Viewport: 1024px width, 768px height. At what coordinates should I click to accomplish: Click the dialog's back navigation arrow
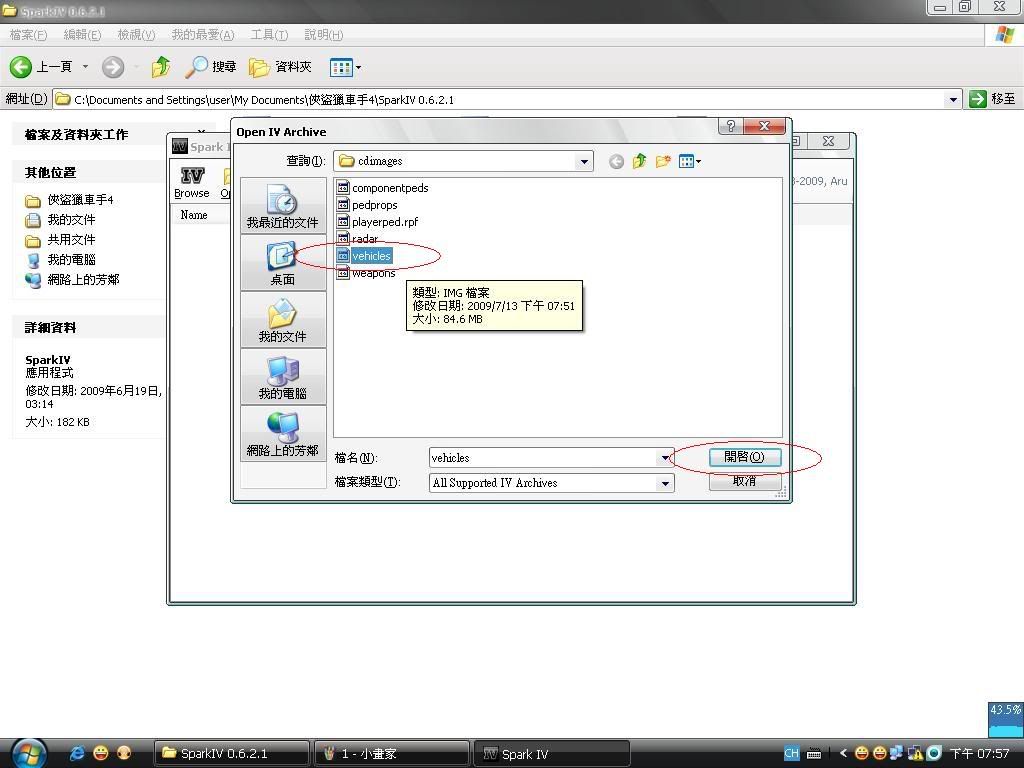coord(616,161)
